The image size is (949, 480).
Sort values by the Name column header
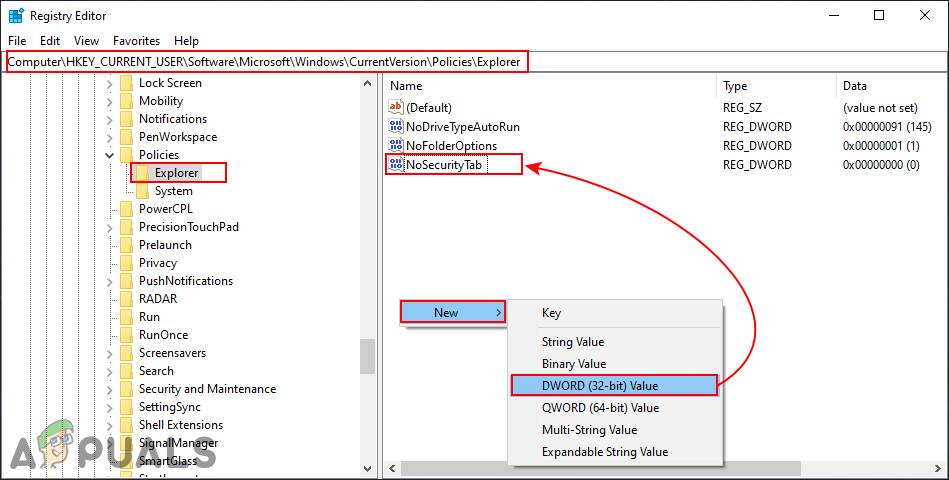pyautogui.click(x=550, y=86)
